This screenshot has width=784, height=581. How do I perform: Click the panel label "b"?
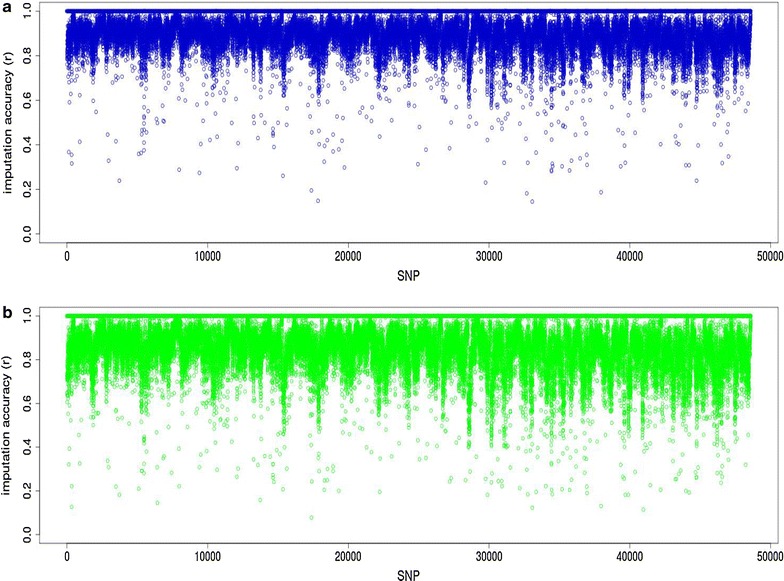pyautogui.click(x=7, y=313)
